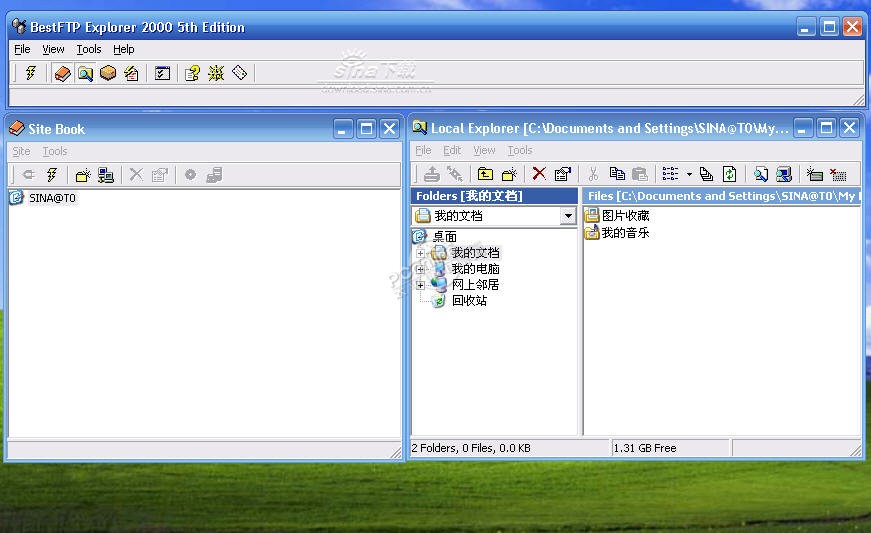Click the paste icon in Local Explorer
This screenshot has width=871, height=533.
[640, 174]
